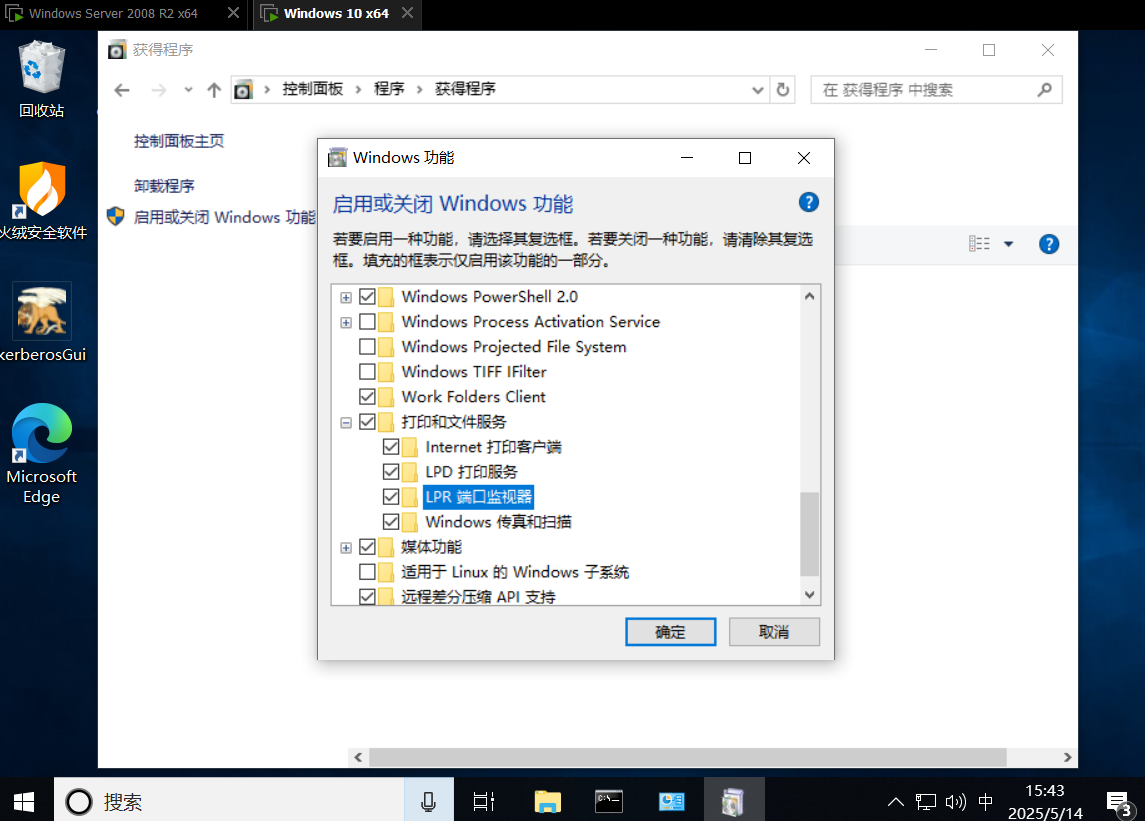Screen dimensions: 1145x821
Task: Expand Windows Process Activation Service node
Action: pos(346,322)
